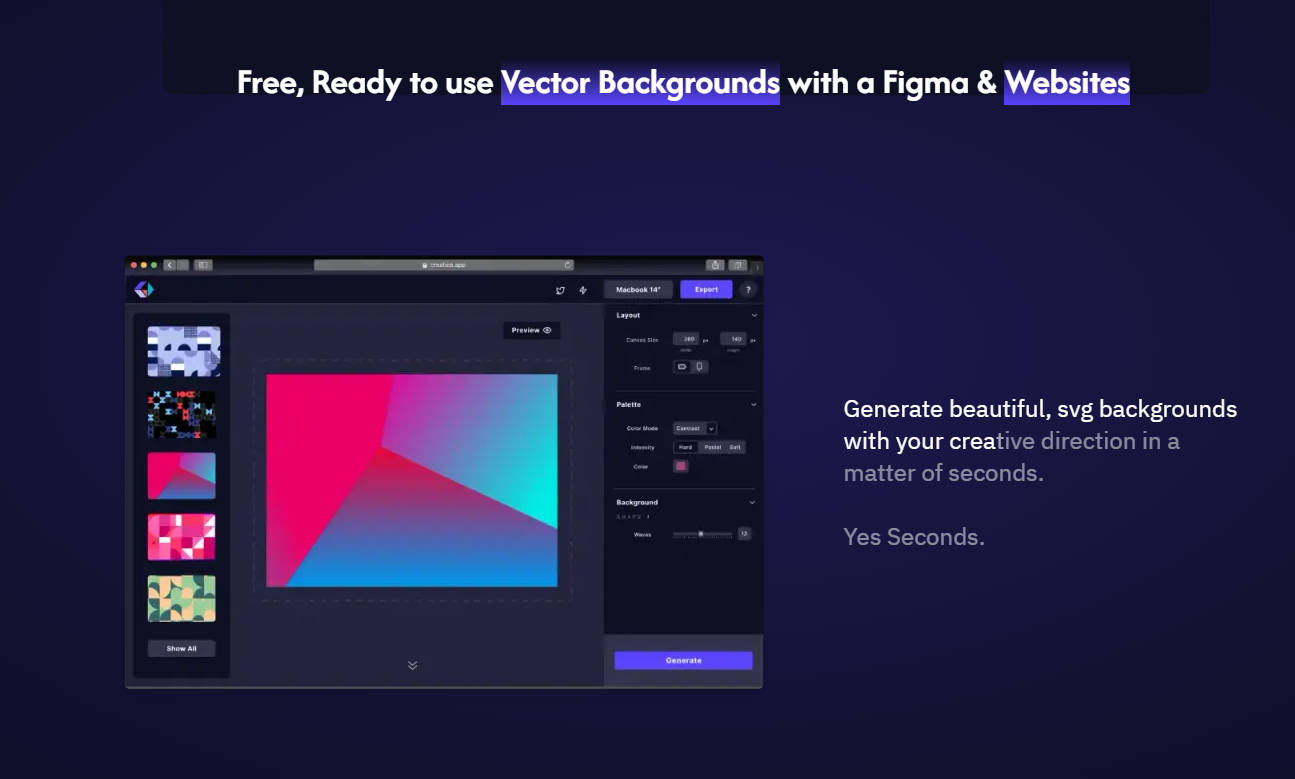Click the lightning bolt icon
The height and width of the screenshot is (779, 1295).
point(583,290)
